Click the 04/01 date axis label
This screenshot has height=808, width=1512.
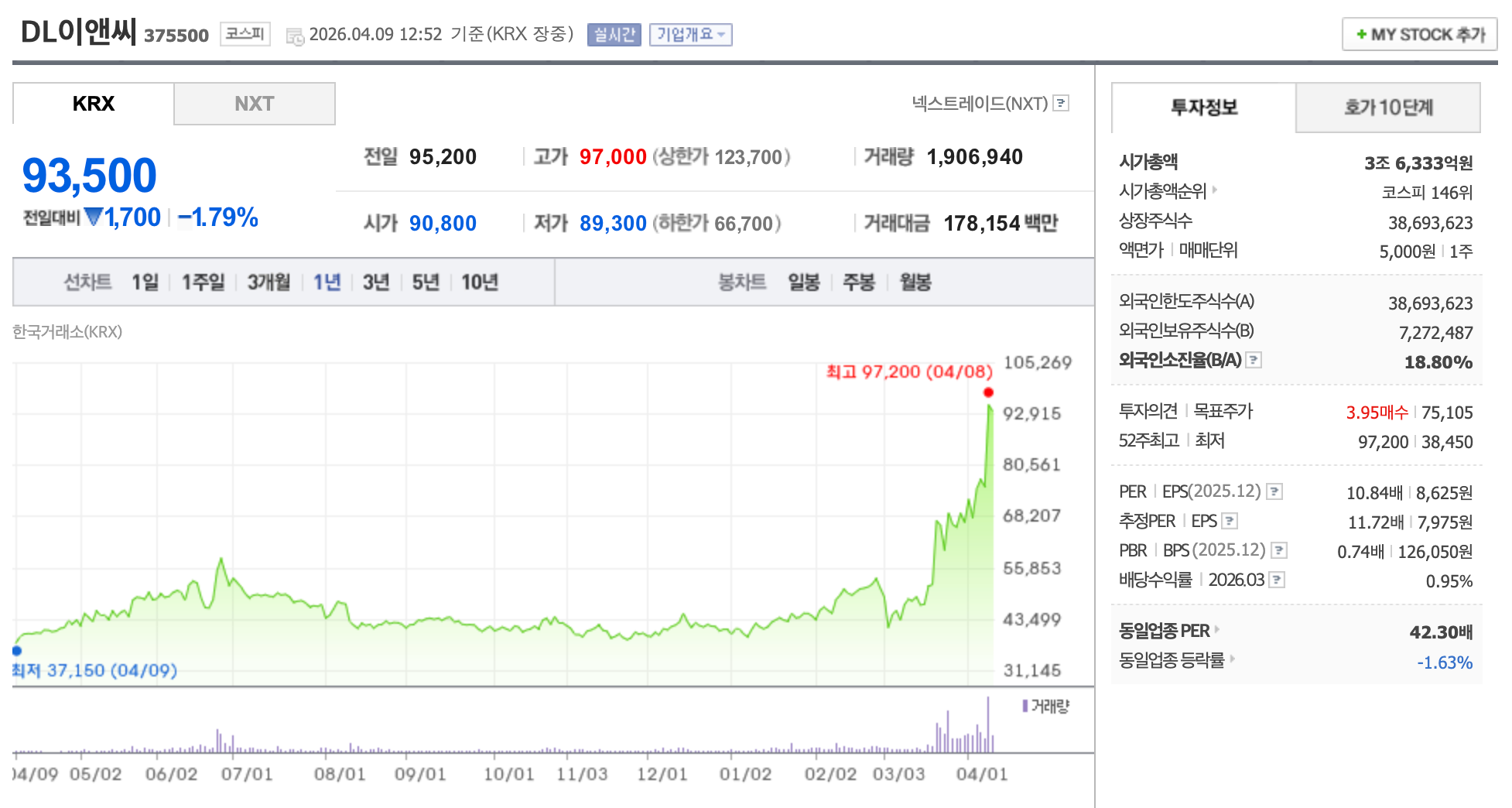[x=982, y=774]
